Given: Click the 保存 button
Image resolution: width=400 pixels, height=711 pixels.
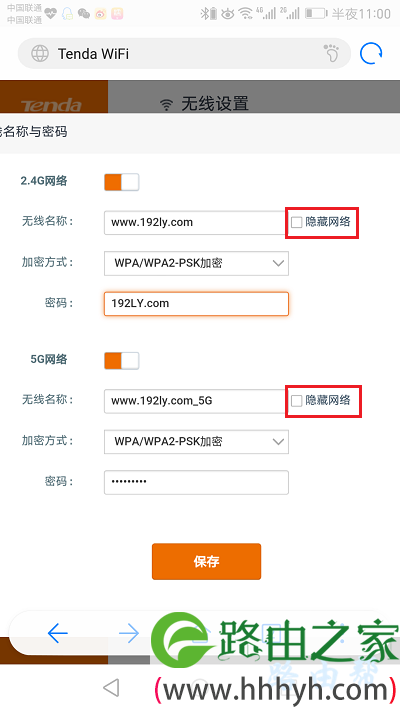Looking at the screenshot, I should [x=206, y=561].
